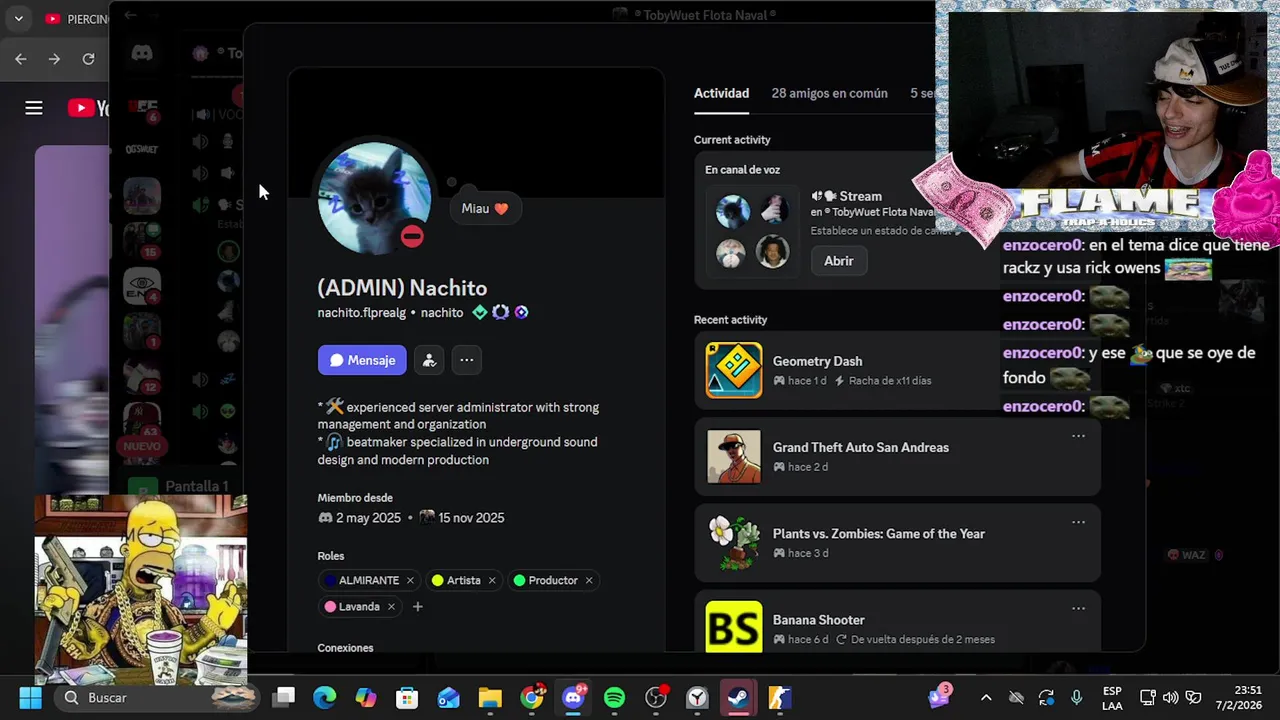Click the do-not-disturb status indicator on avatar
The width and height of the screenshot is (1280, 720).
(x=412, y=236)
